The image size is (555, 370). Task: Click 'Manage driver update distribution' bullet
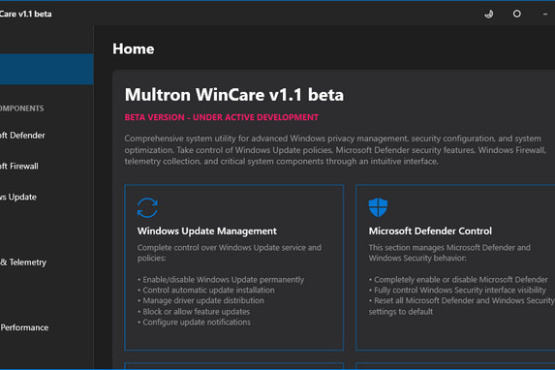(201, 301)
